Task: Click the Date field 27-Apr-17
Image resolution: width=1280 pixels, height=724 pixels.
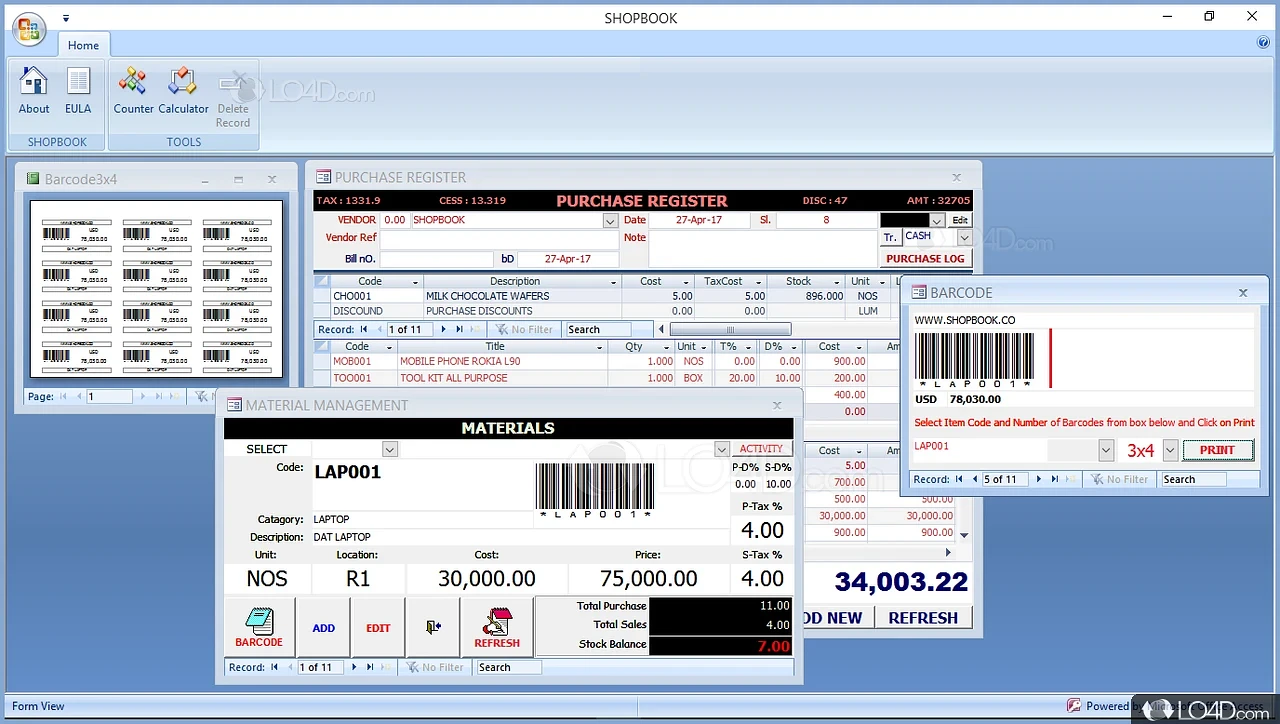Action: pos(699,220)
